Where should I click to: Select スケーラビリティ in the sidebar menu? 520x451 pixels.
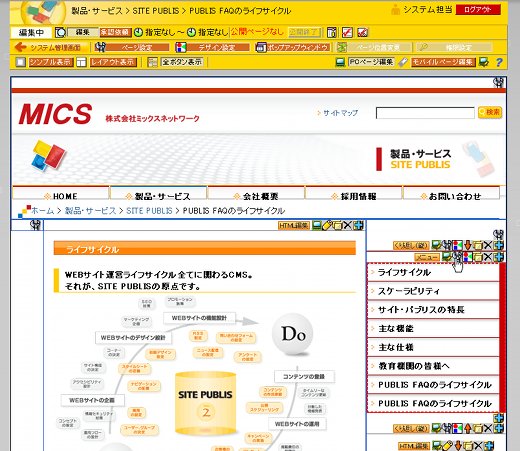click(433, 291)
